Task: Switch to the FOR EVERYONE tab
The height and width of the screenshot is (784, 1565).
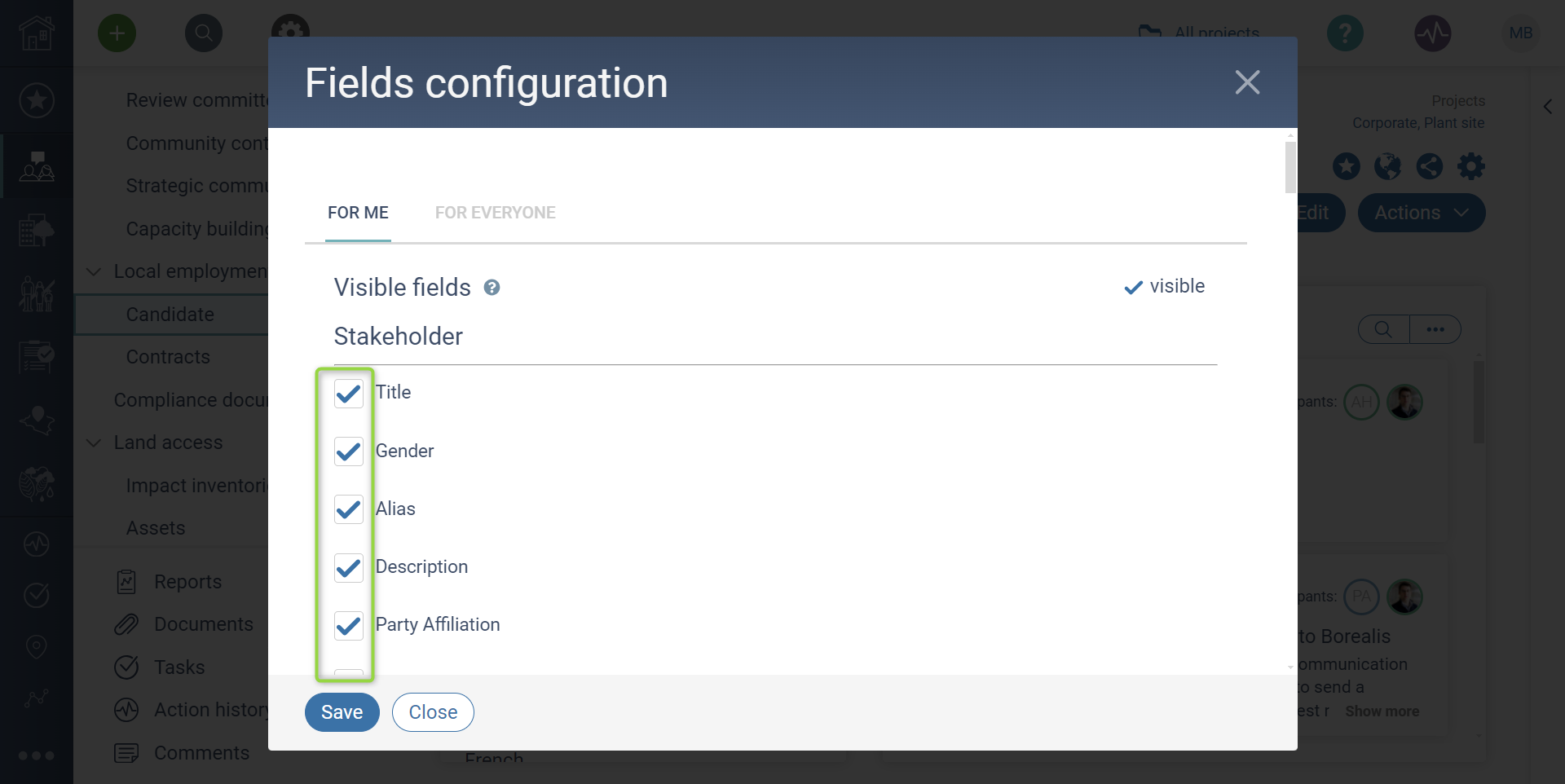Action: [495, 213]
